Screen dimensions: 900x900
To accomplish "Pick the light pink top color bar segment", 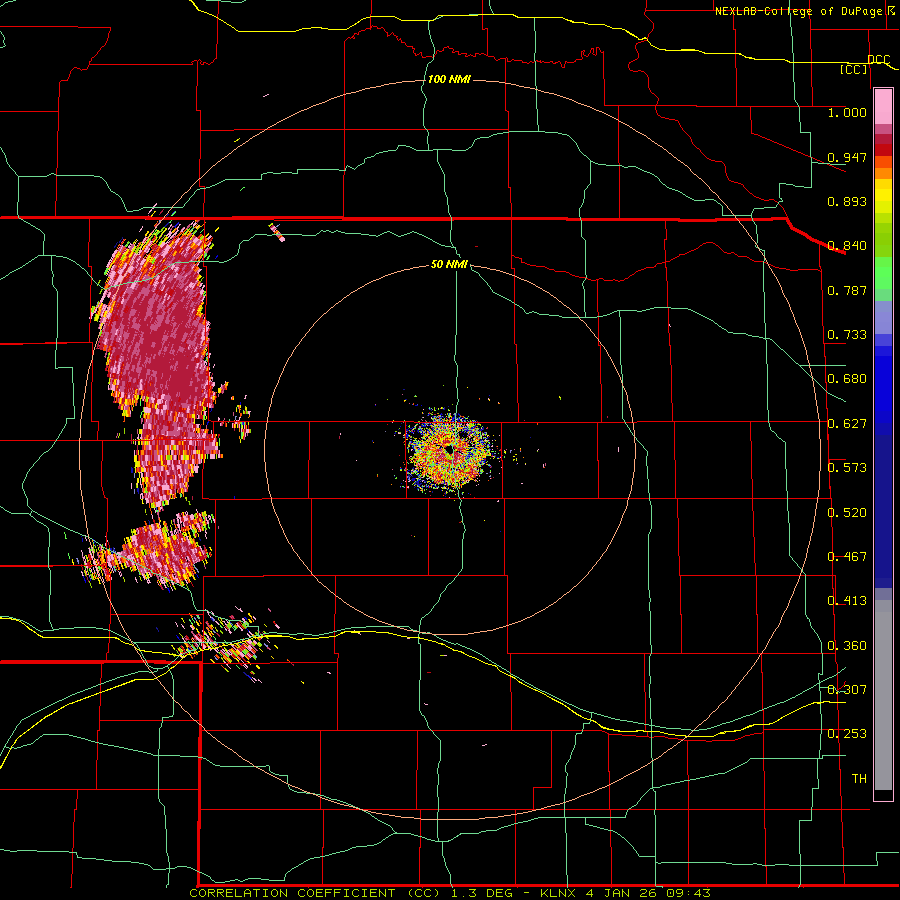I will point(883,107).
